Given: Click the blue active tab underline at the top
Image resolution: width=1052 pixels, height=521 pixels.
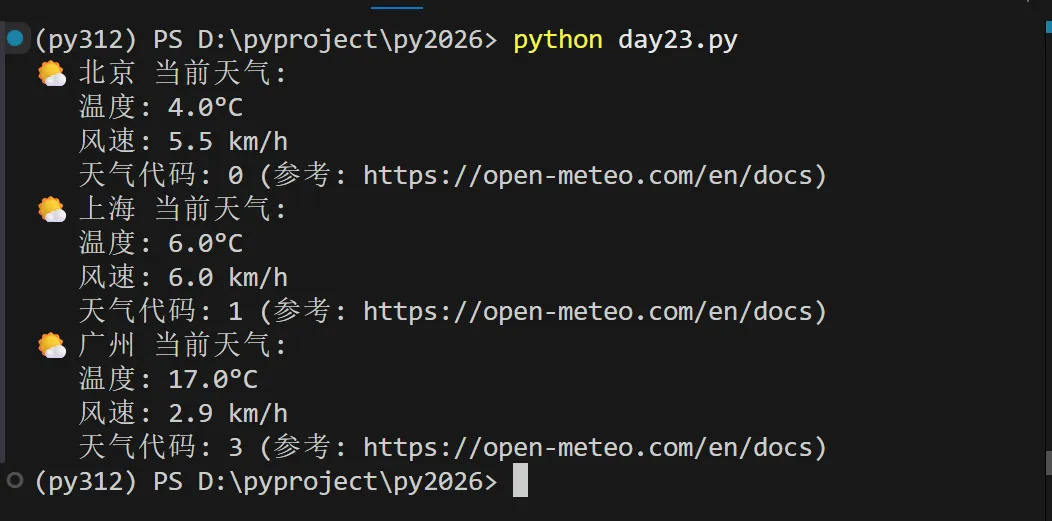Looking at the screenshot, I should (x=396, y=7).
